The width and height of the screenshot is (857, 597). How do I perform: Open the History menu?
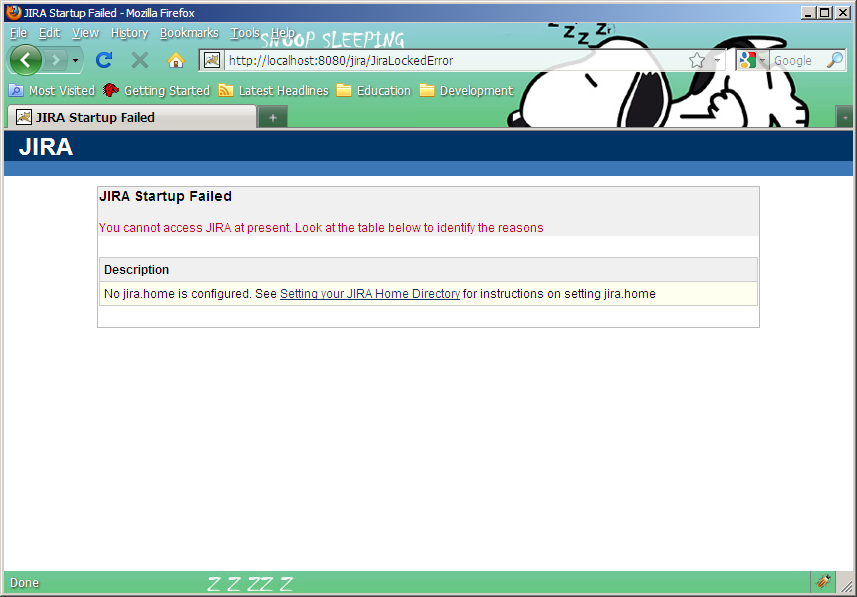pyautogui.click(x=130, y=33)
